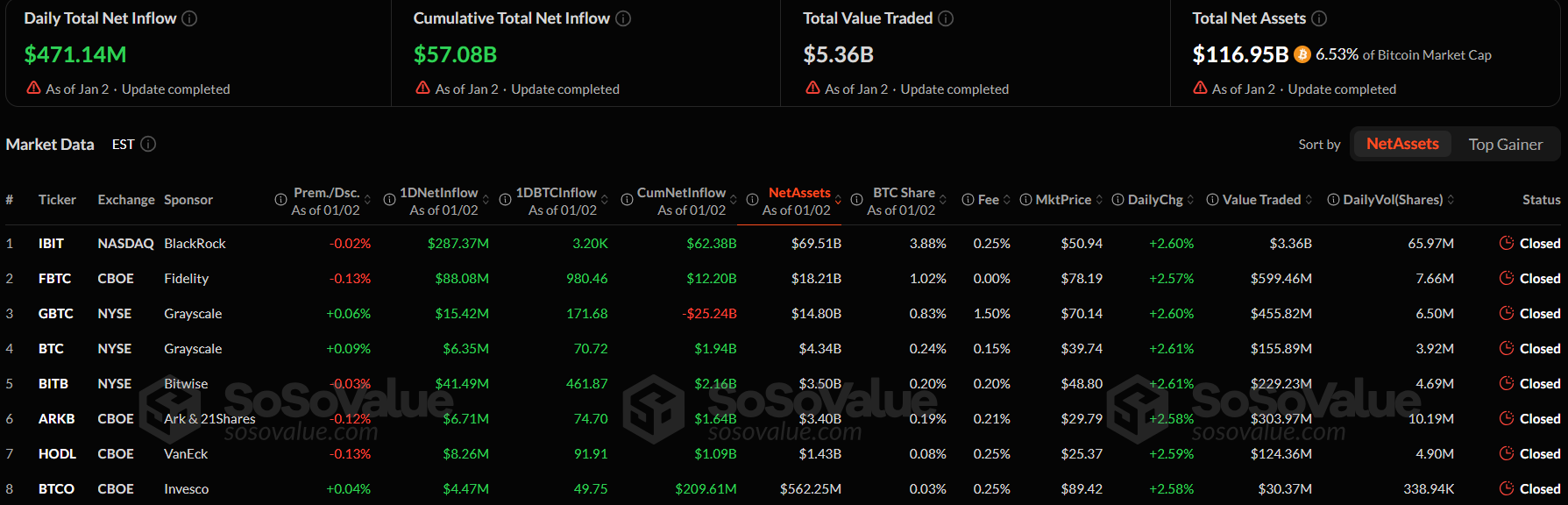Select the Market Data section header

coord(50,144)
